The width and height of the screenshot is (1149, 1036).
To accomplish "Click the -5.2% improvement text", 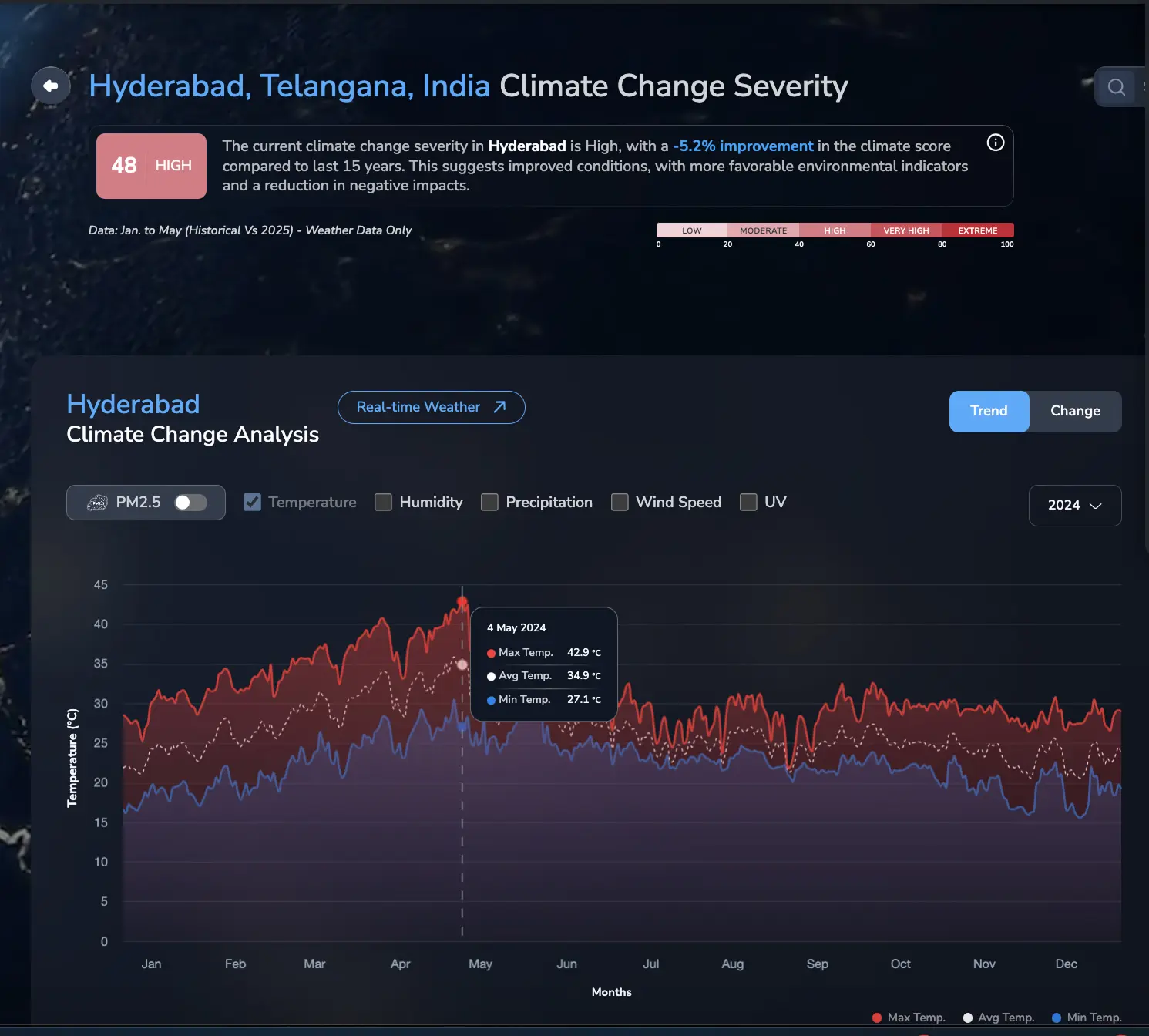I will pyautogui.click(x=743, y=146).
